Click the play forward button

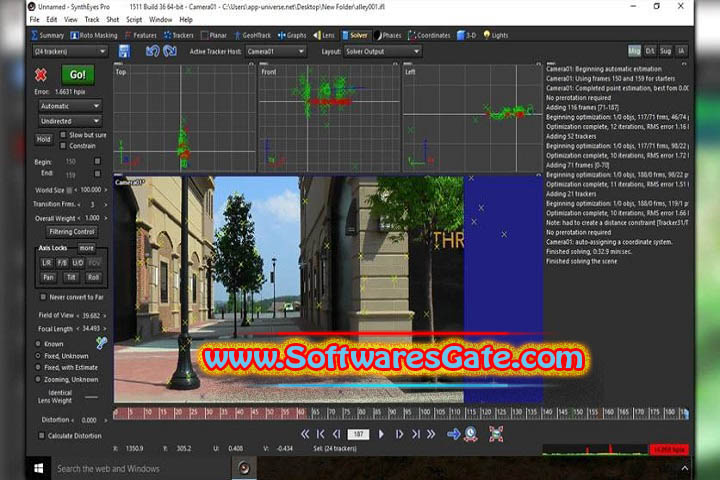381,434
